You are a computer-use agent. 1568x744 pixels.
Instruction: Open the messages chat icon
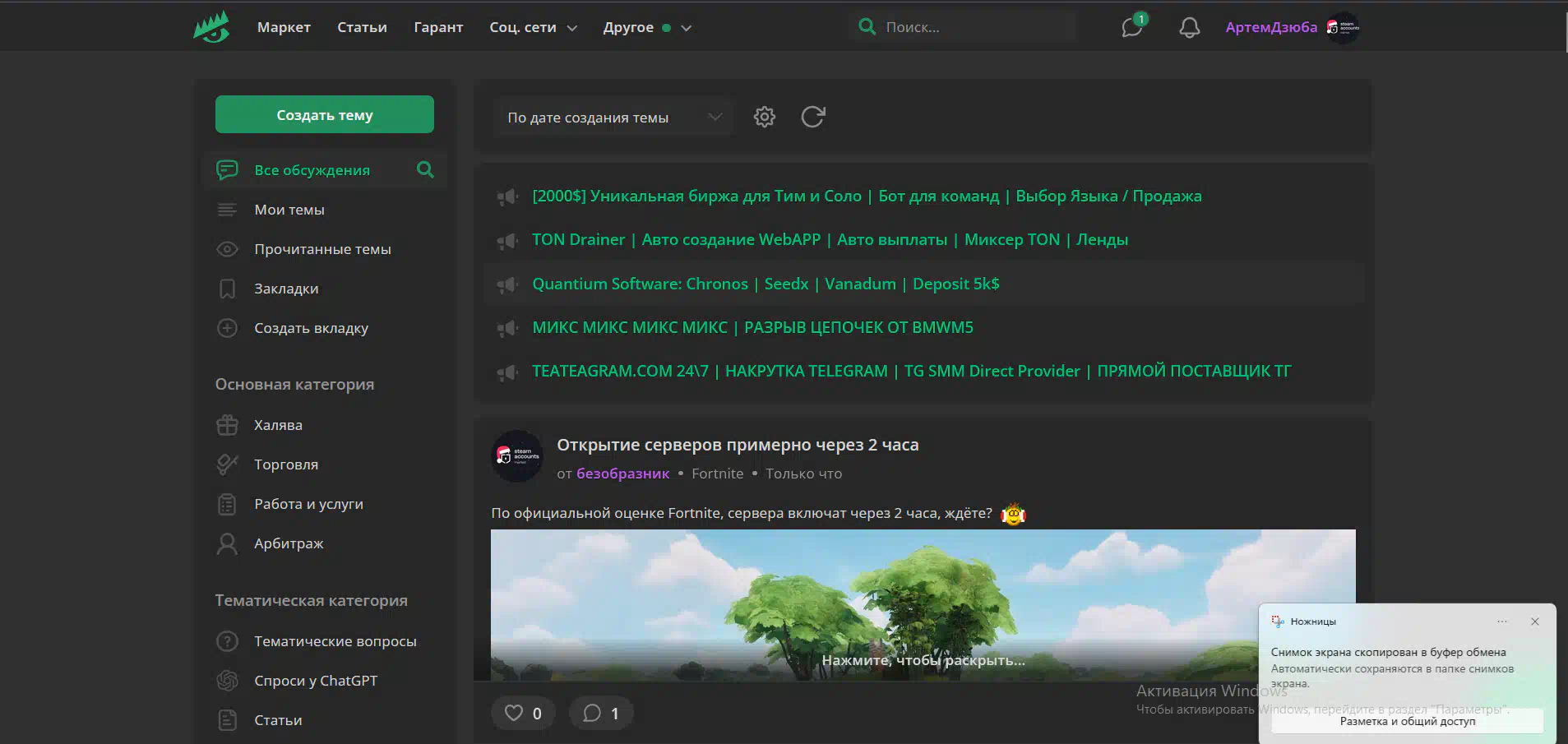[x=1132, y=27]
